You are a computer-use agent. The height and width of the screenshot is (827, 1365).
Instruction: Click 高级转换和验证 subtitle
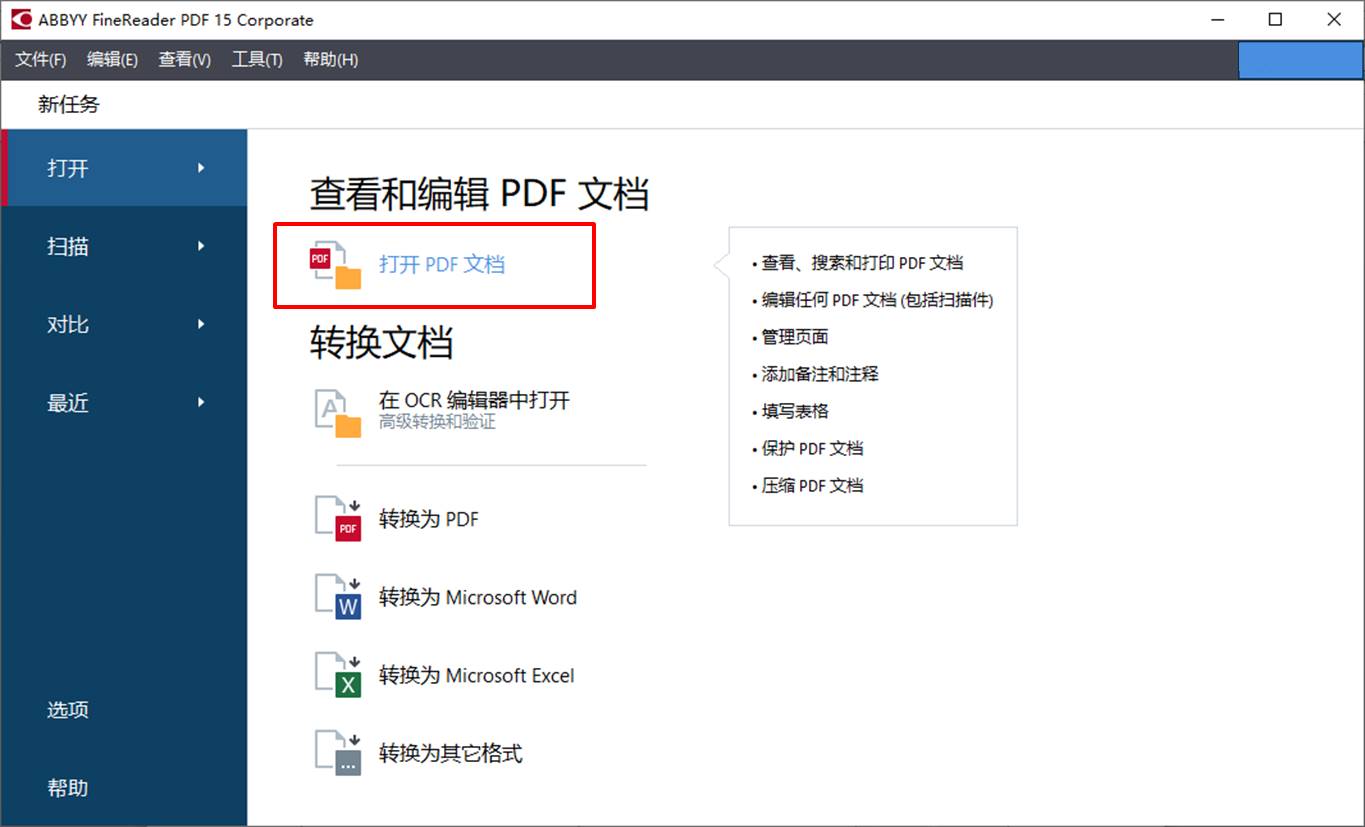(437, 423)
